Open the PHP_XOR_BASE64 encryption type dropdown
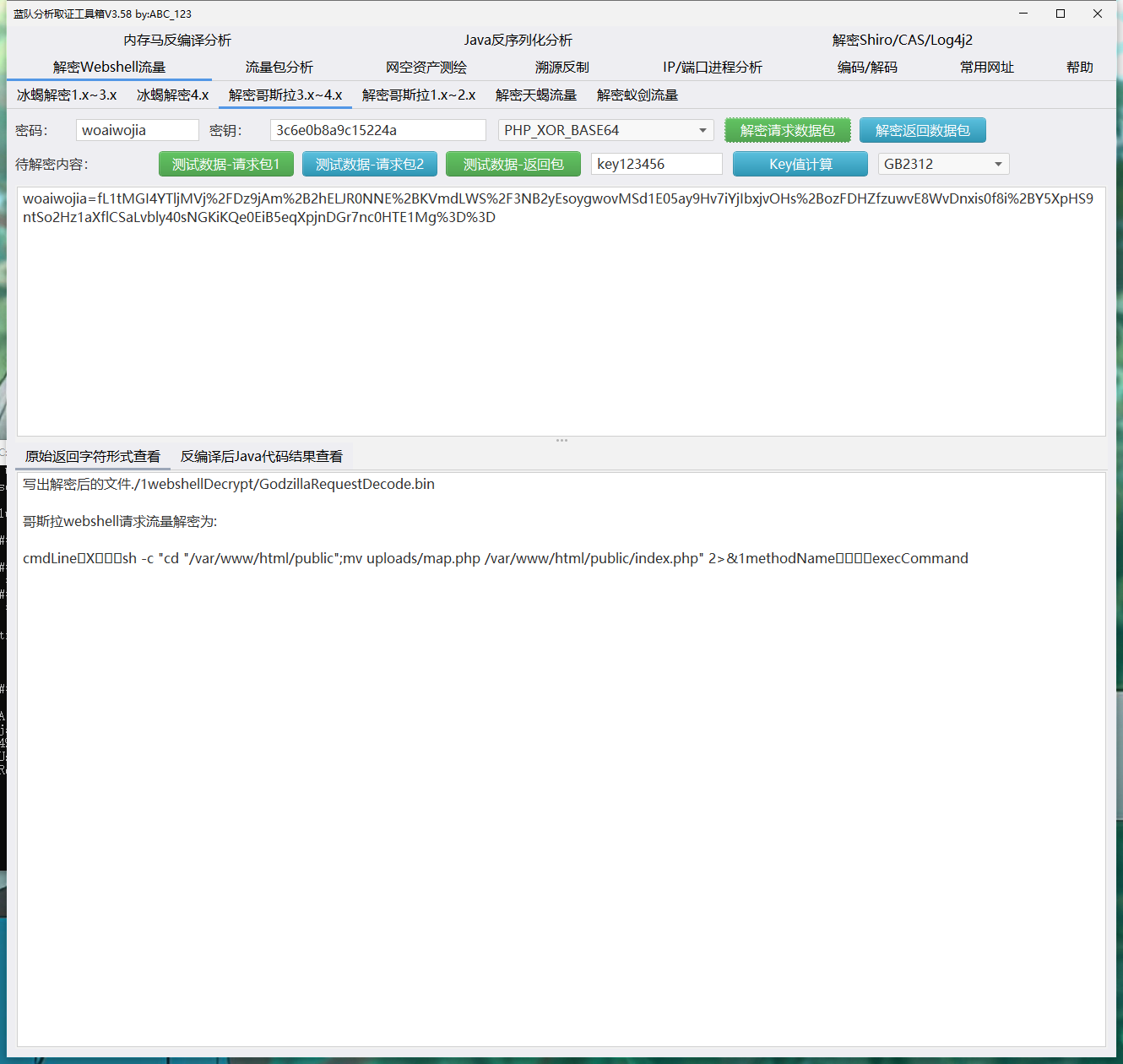Screen dimensions: 1123x1064 tap(605, 130)
